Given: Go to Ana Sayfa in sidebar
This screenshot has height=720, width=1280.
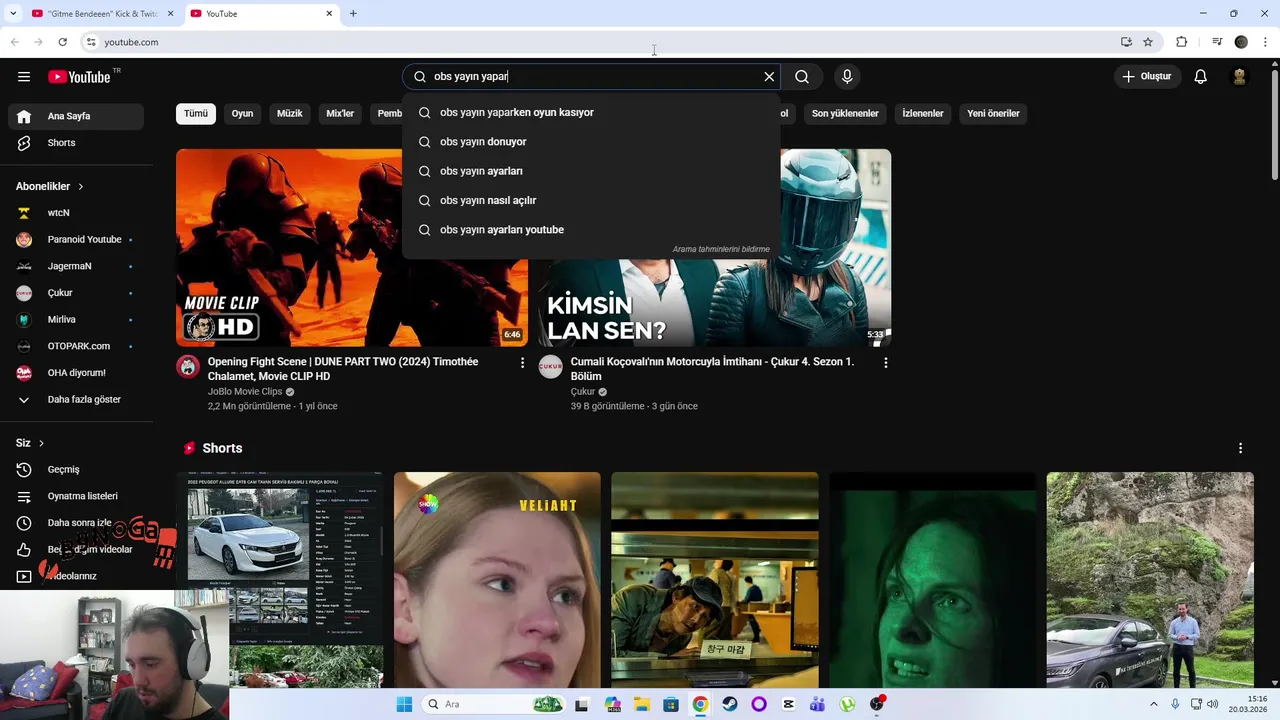Looking at the screenshot, I should 76,116.
